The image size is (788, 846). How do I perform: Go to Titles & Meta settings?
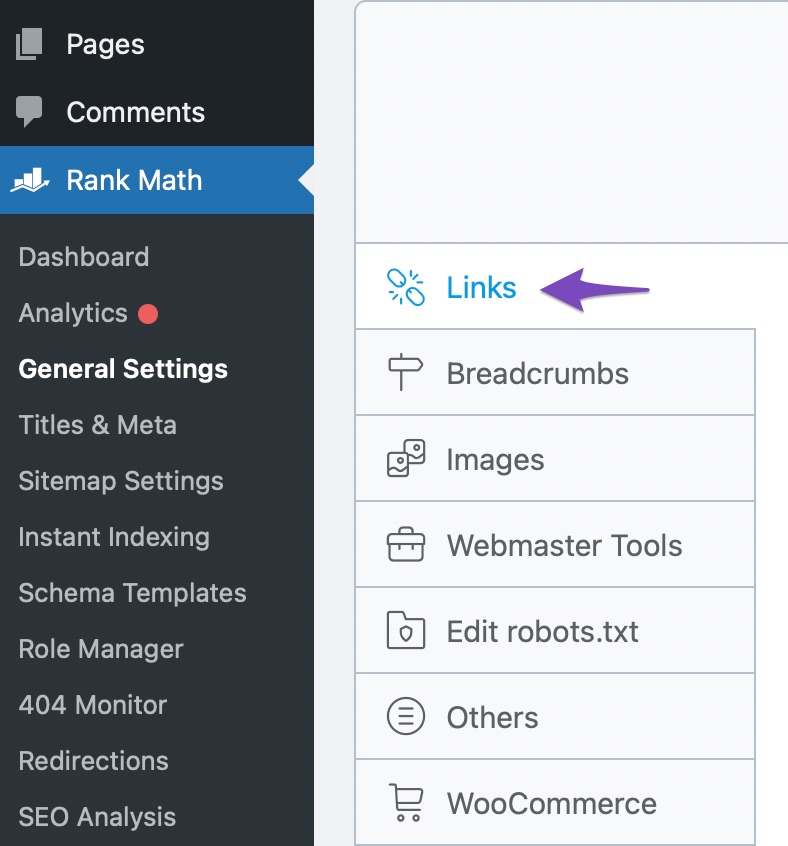(x=98, y=425)
